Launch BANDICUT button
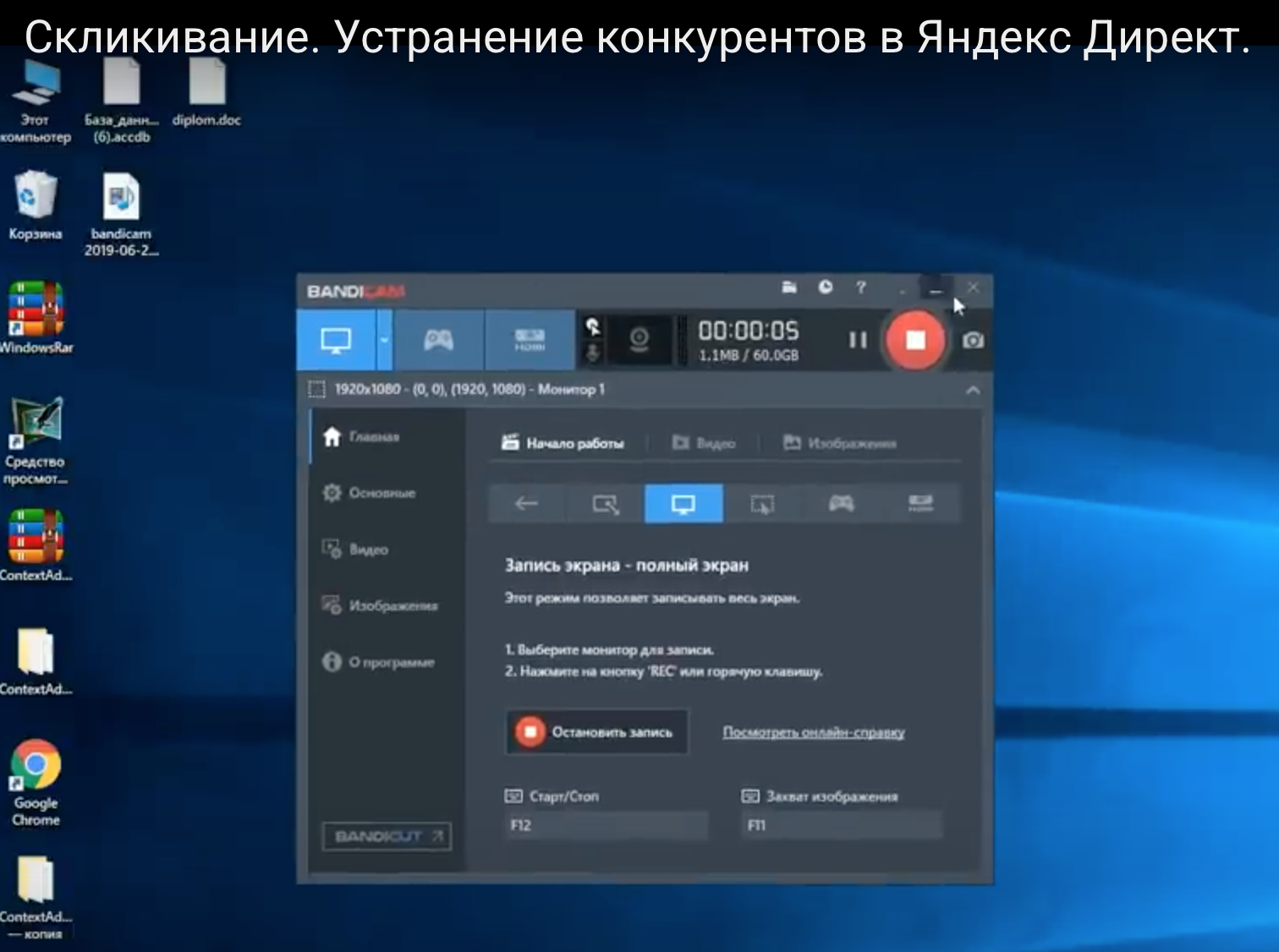The image size is (1279, 952). point(387,836)
